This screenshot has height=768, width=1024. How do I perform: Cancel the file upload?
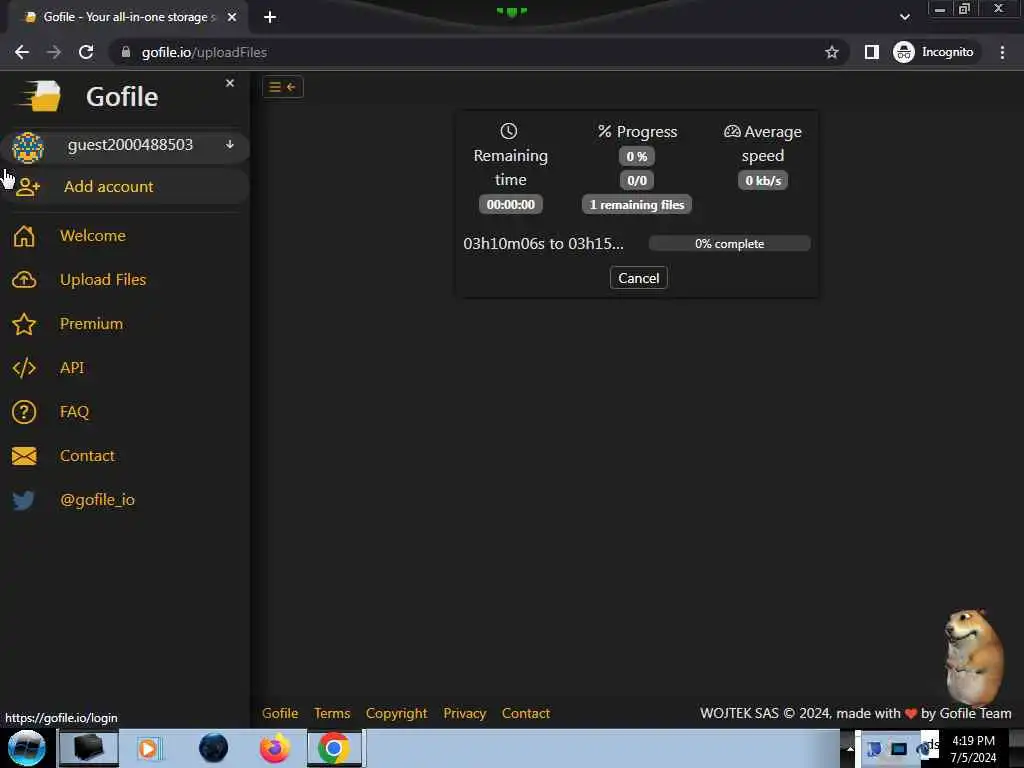coord(639,278)
